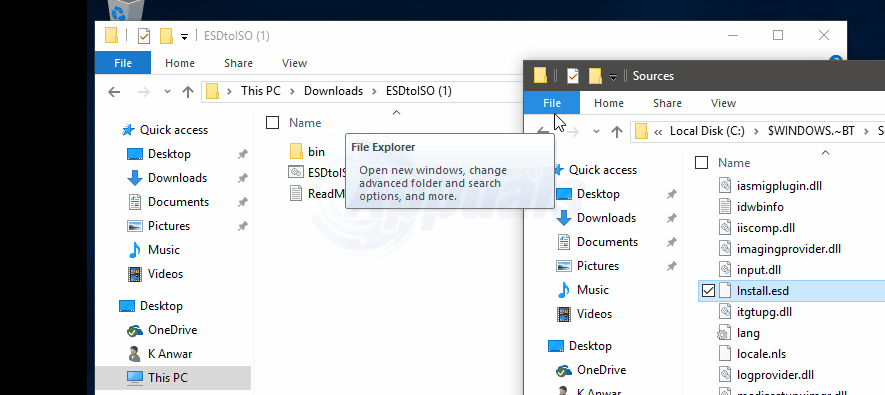The image size is (885, 395).
Task: Open recent locations dropdown in Sources window
Action: click(x=596, y=132)
